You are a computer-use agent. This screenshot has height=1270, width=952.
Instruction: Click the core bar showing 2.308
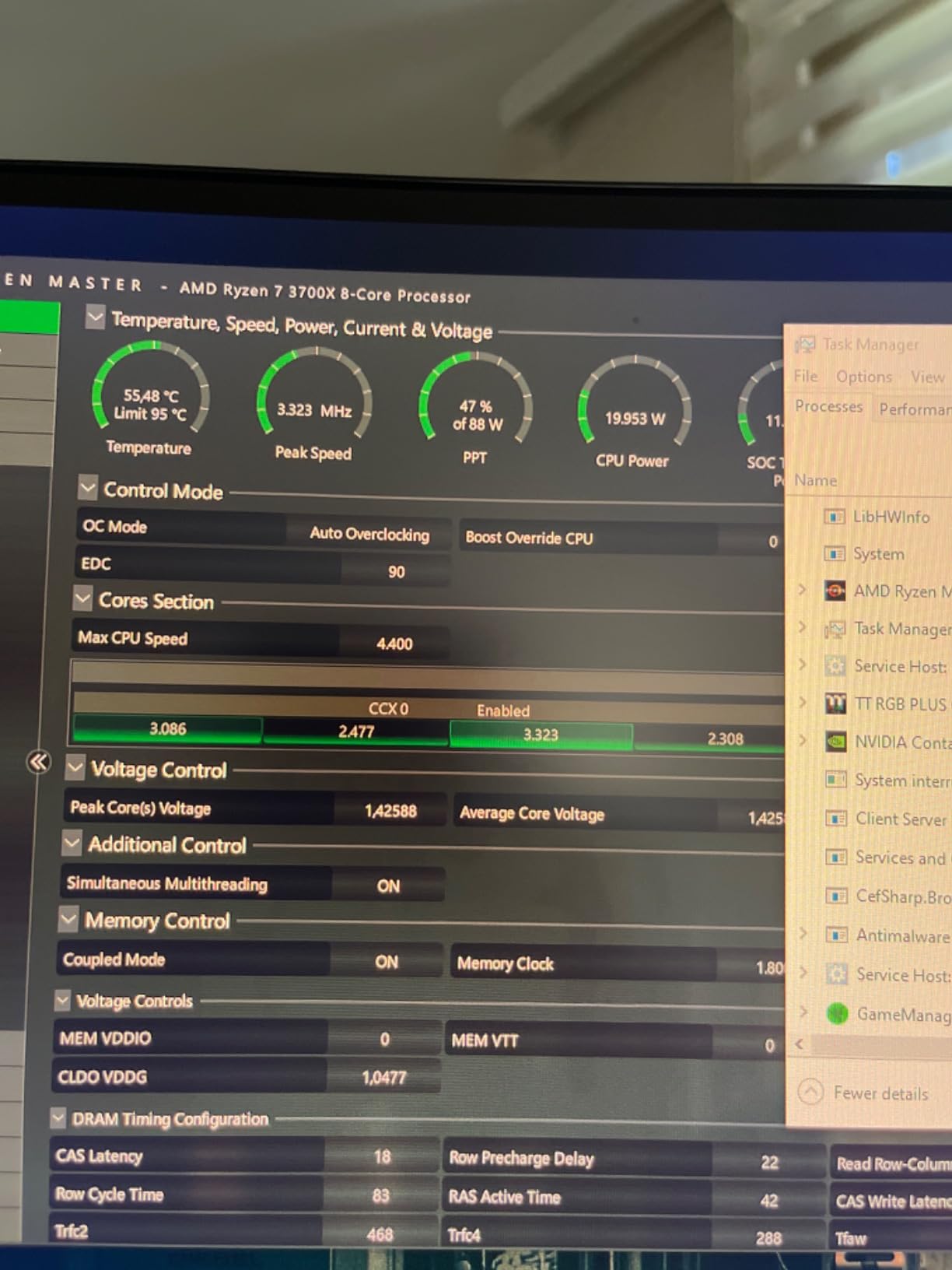point(709,738)
